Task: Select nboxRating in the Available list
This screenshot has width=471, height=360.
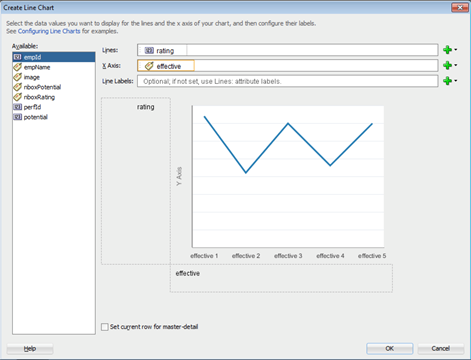Action: (54, 97)
